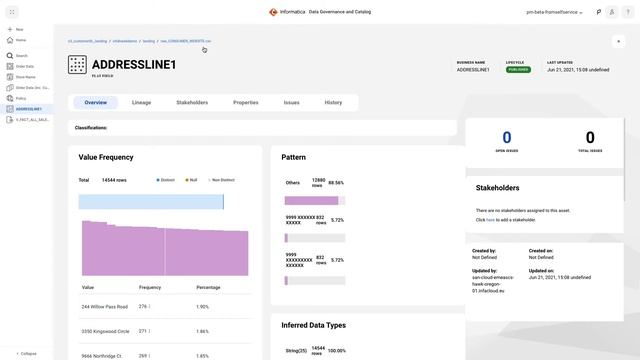The image size is (640, 360).
Task: Open the help question mark icon
Action: [x=628, y=12]
